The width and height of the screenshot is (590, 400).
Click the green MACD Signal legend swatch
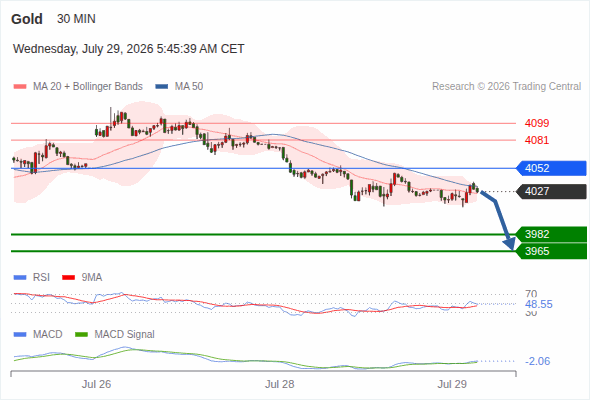[x=81, y=335]
